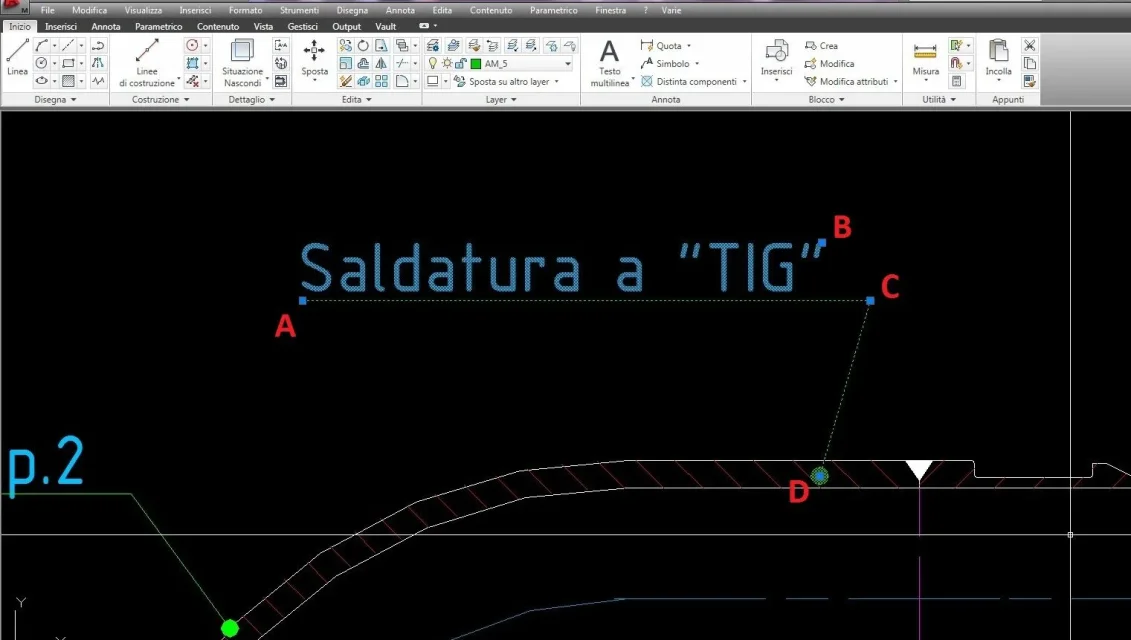
Task: Switch to the Gestisci ribbon tab
Action: [x=302, y=26]
